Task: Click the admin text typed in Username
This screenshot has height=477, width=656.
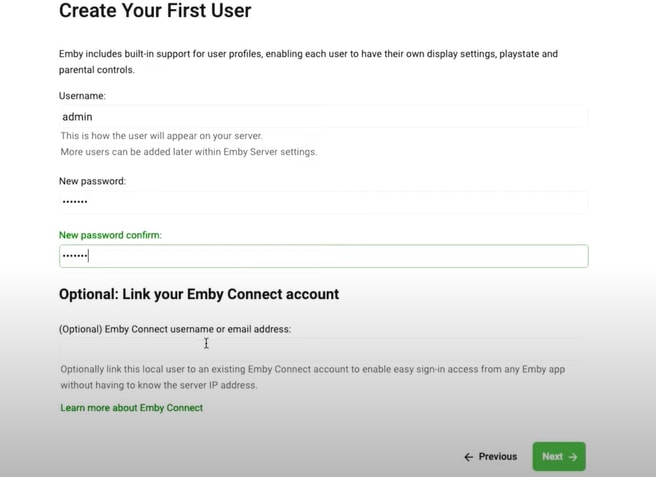Action: [77, 117]
